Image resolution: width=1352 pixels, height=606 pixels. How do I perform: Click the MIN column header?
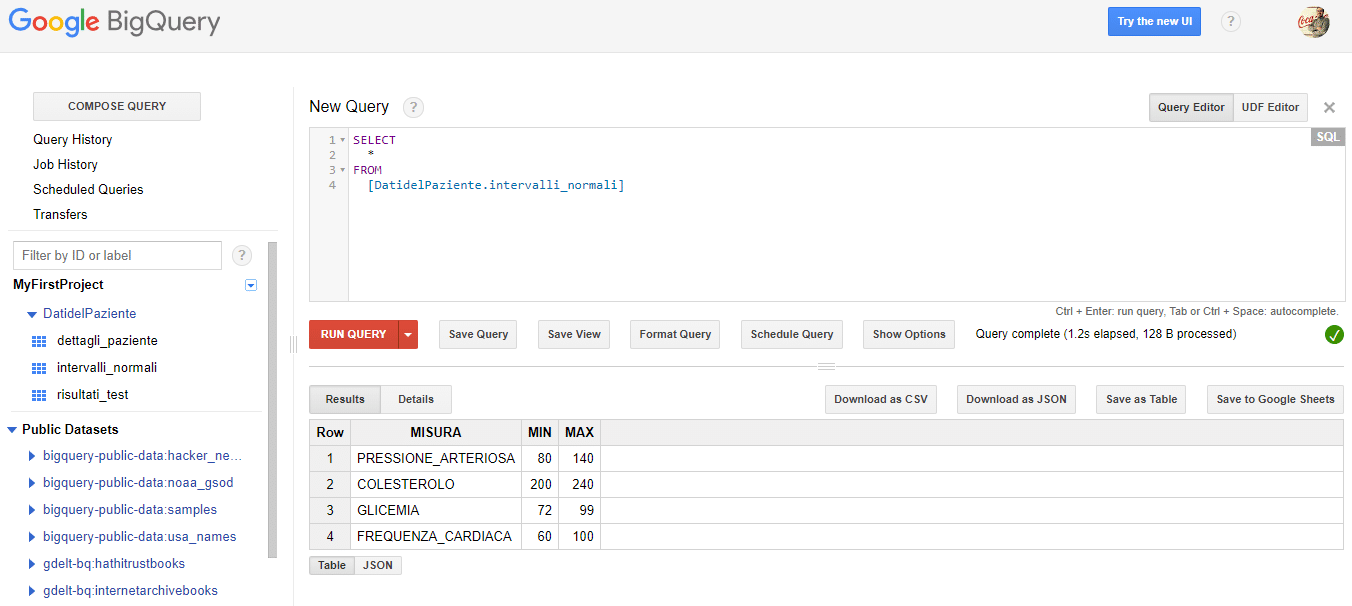pos(540,433)
